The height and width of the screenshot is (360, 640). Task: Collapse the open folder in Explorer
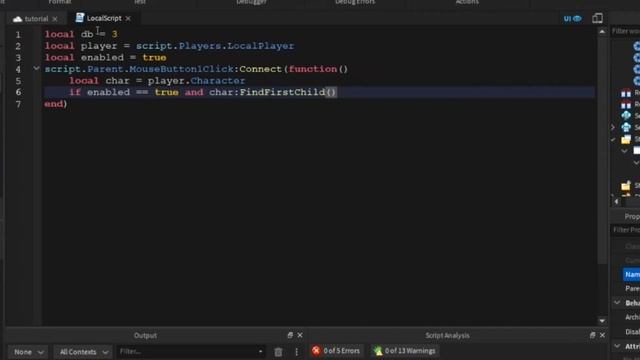tap(613, 140)
